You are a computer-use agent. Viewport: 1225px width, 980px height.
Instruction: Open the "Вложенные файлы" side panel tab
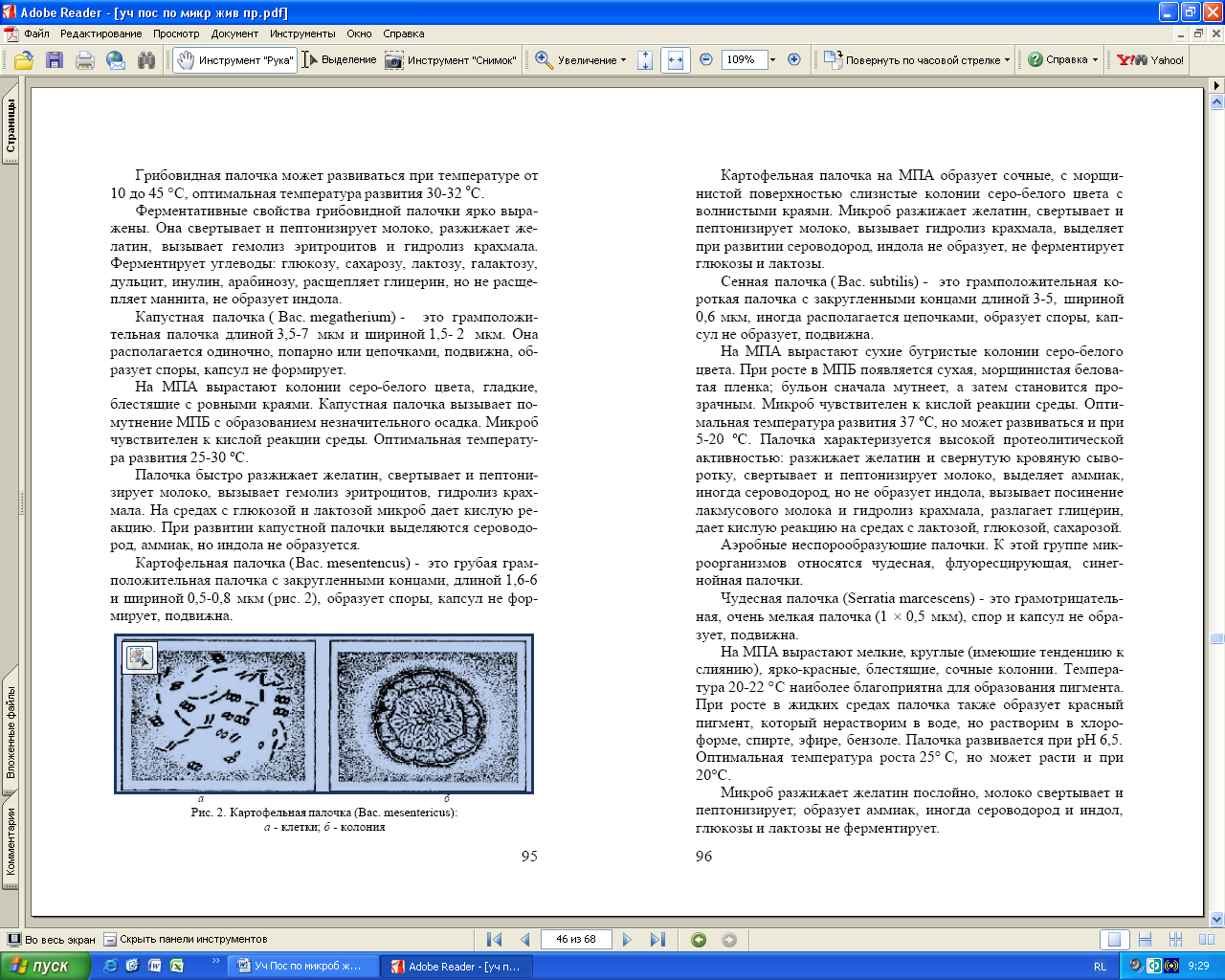10,729
